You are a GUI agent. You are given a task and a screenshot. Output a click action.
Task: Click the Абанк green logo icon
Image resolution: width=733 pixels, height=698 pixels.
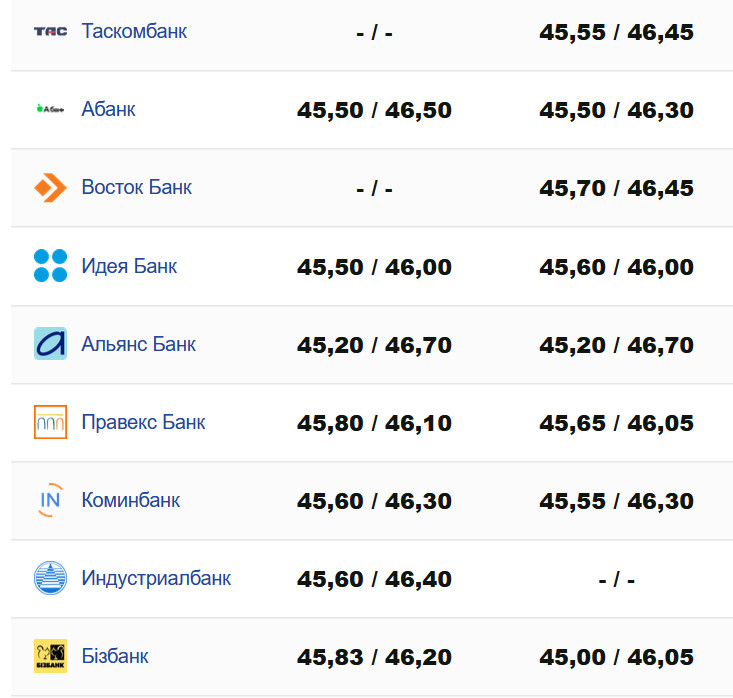click(x=50, y=109)
